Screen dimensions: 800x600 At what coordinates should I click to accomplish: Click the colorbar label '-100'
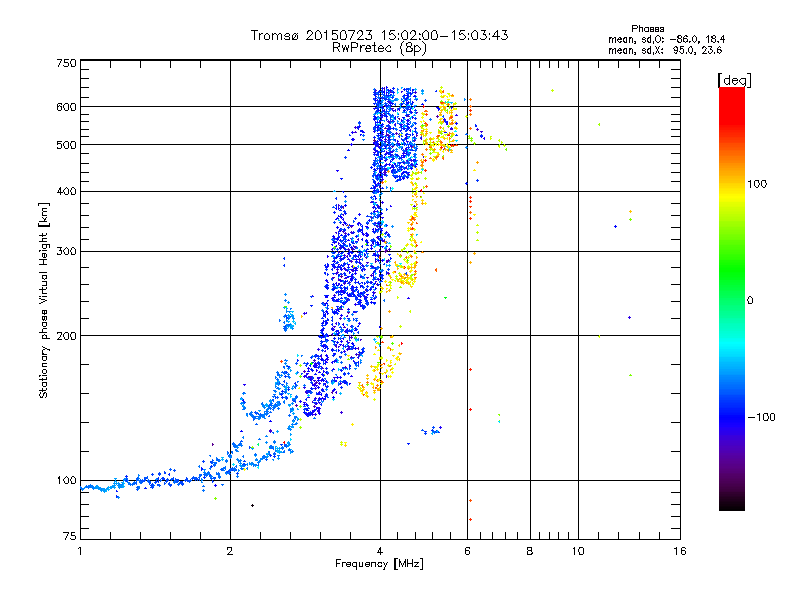click(x=761, y=417)
